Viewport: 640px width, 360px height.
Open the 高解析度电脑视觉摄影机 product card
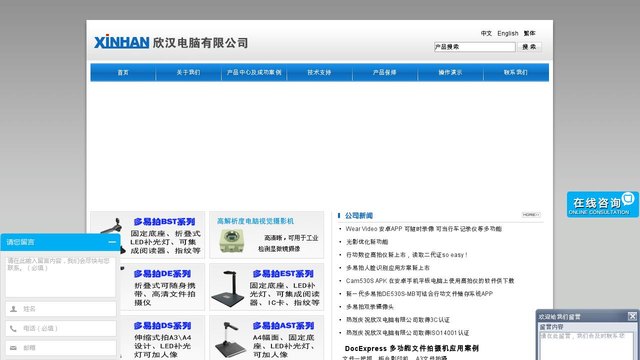coord(267,235)
